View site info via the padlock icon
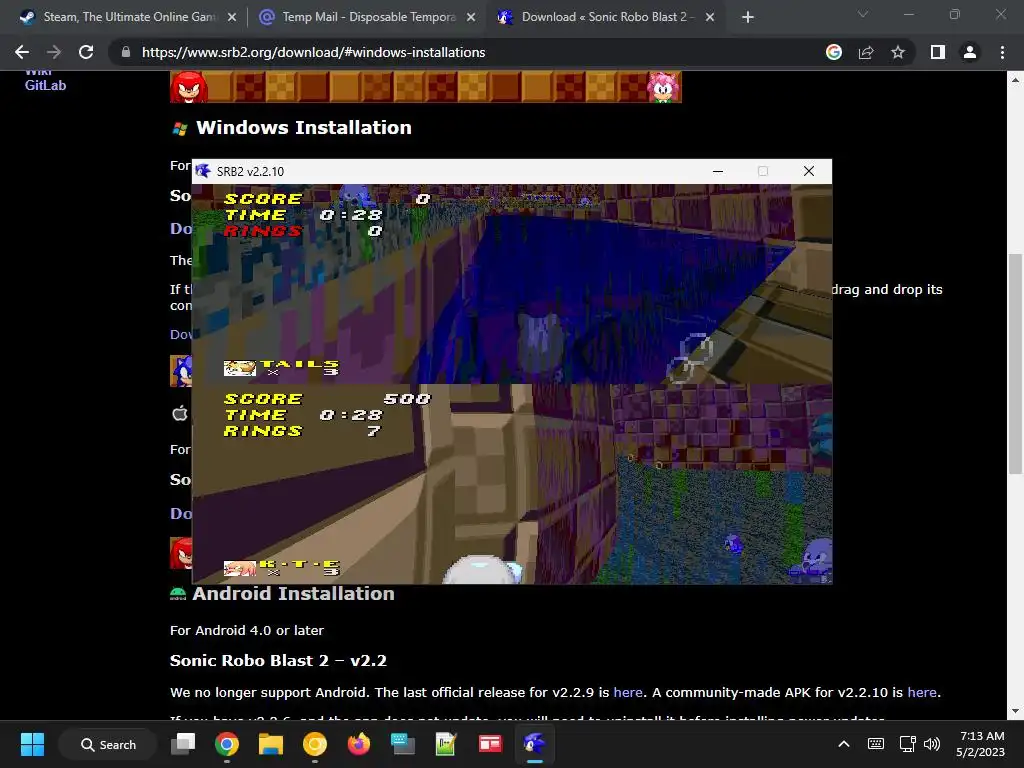The image size is (1024, 768). [126, 52]
